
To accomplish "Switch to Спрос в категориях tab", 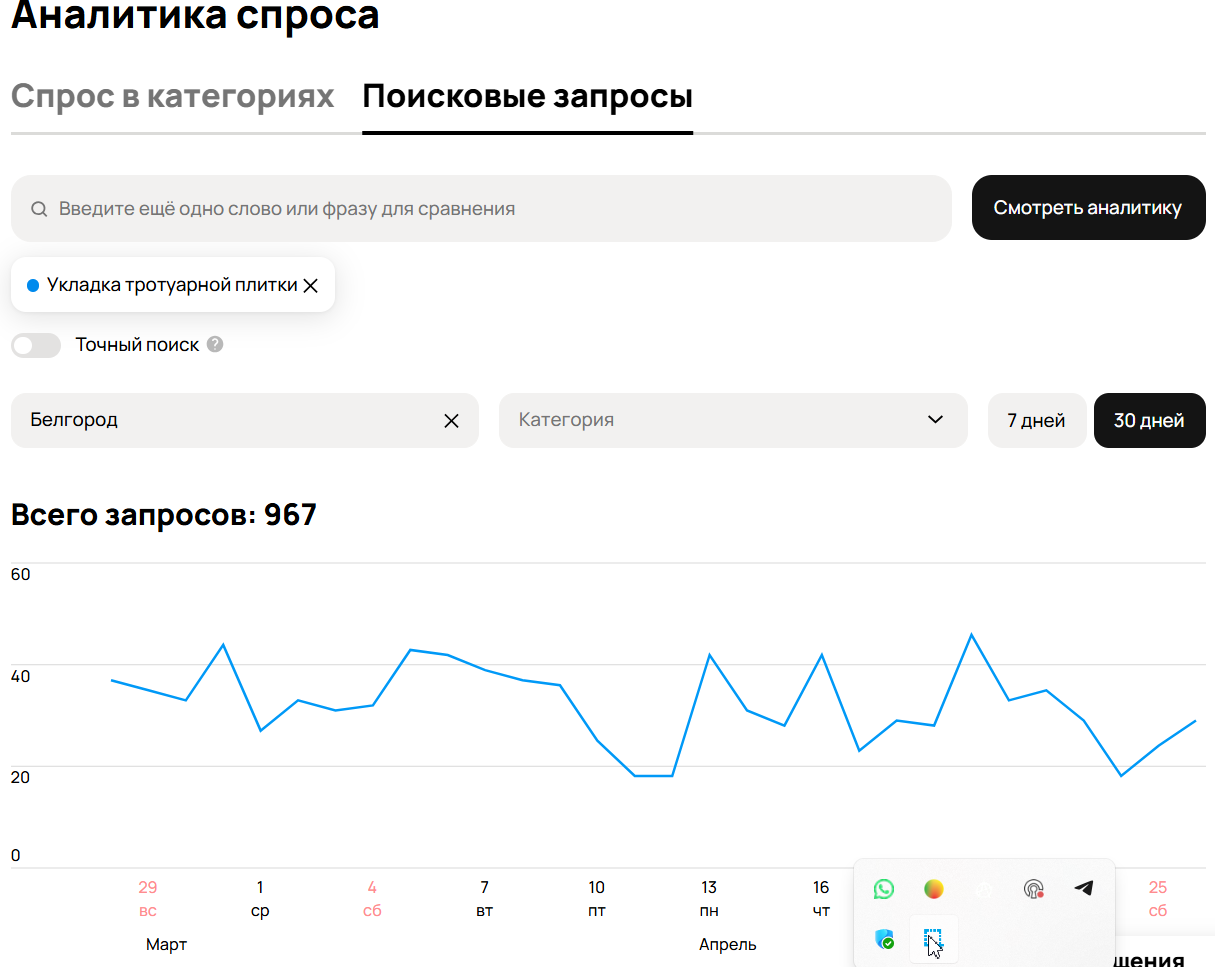I will coord(172,97).
